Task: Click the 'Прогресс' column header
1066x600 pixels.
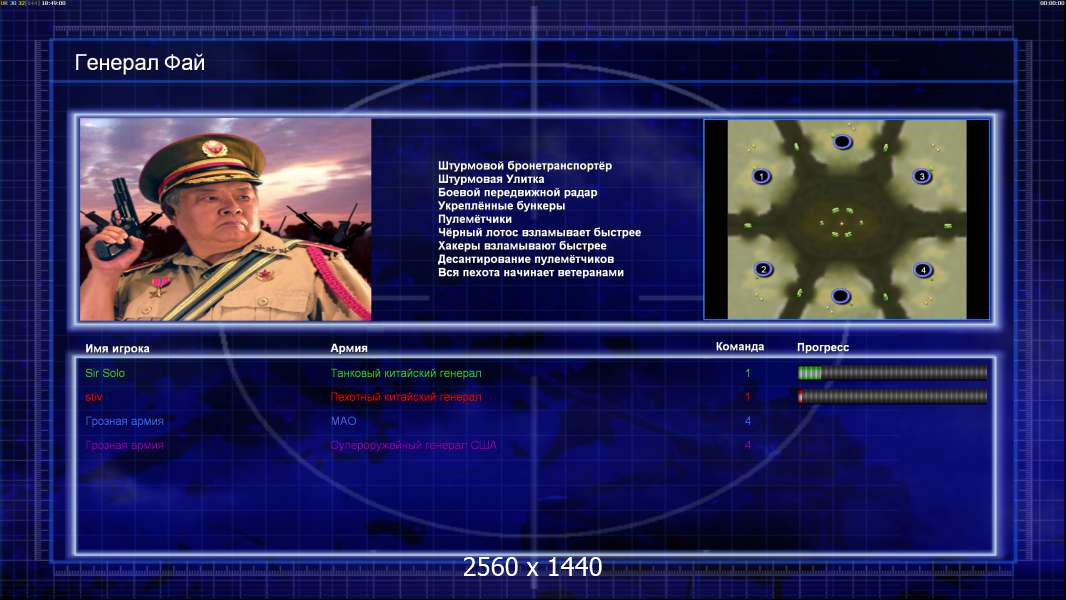Action: [x=823, y=347]
